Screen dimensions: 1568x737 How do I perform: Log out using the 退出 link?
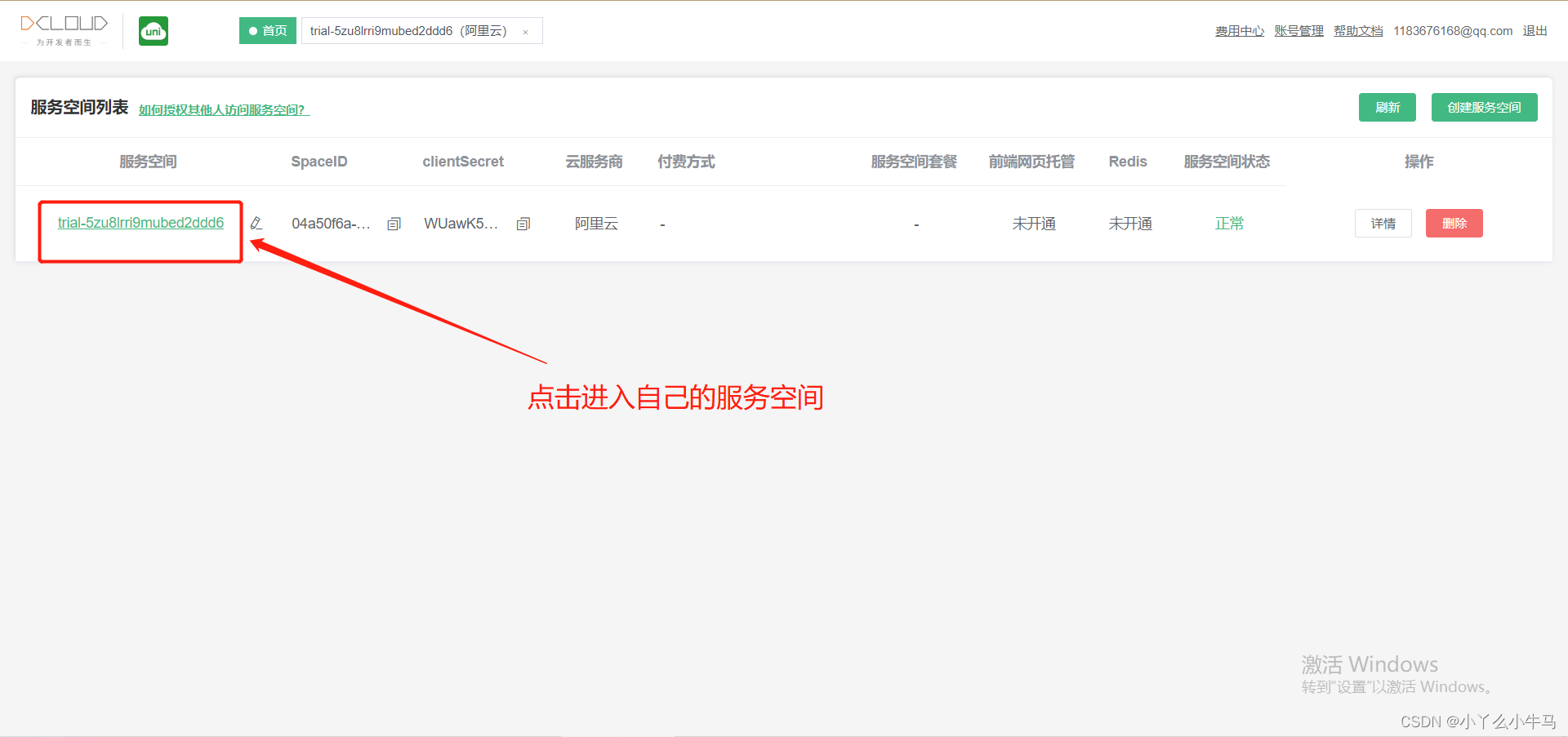pos(1535,31)
